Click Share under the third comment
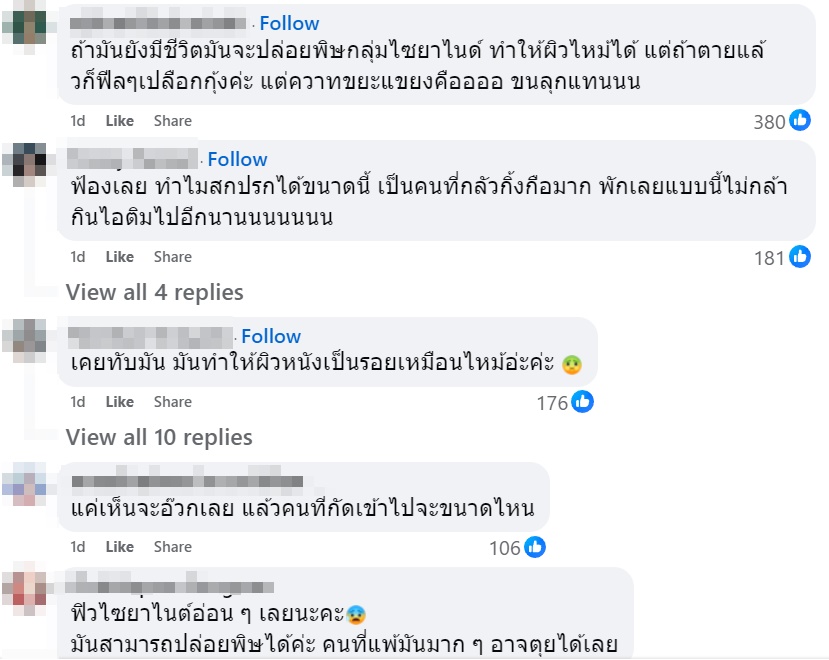829x660 pixels. 172,401
